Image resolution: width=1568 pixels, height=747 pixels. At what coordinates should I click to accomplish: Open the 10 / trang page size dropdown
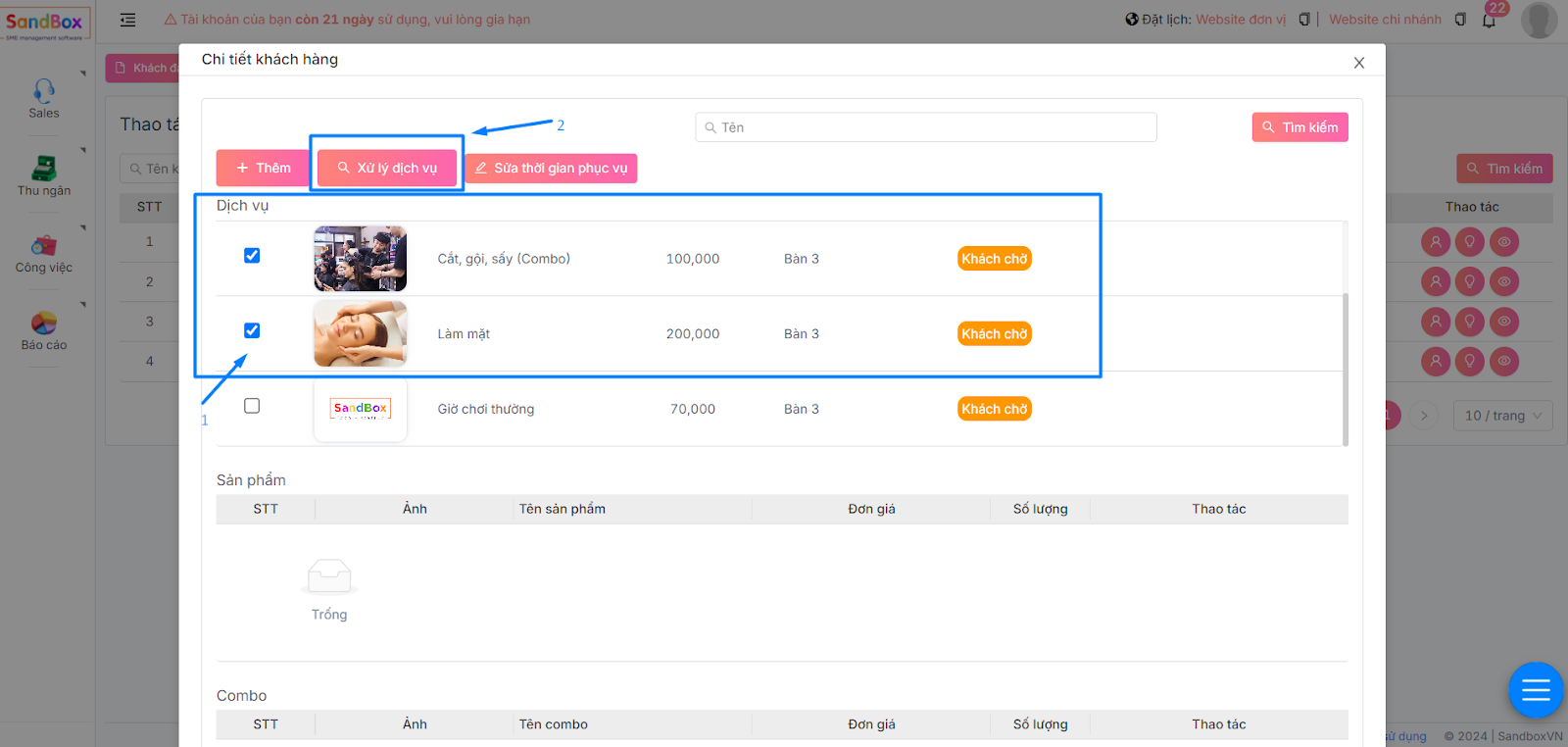tap(1502, 416)
